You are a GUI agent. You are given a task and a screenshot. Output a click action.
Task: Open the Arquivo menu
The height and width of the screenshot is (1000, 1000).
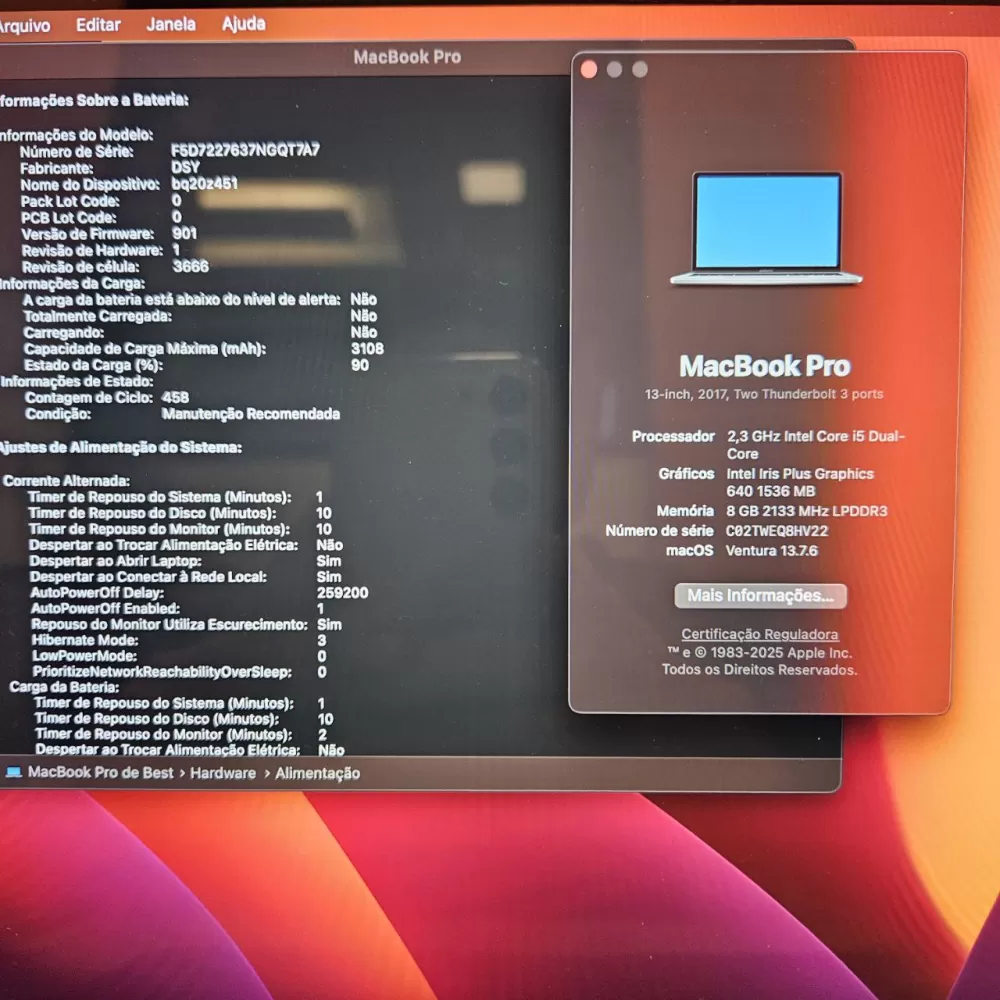click(24, 26)
